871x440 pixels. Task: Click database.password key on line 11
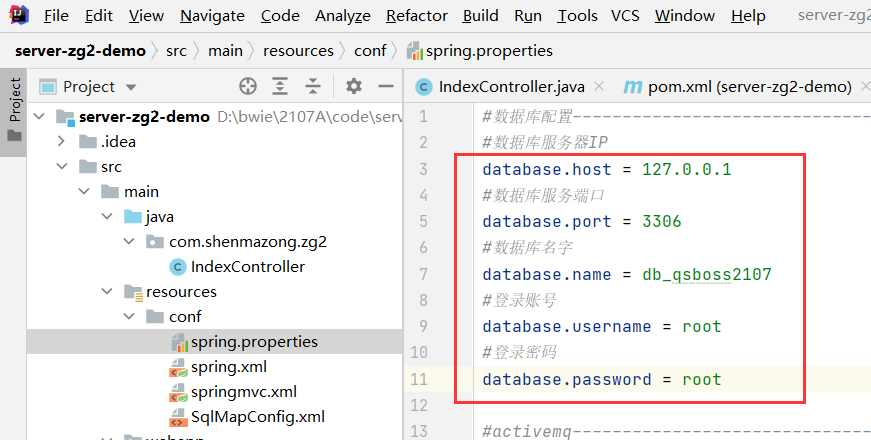coord(567,379)
